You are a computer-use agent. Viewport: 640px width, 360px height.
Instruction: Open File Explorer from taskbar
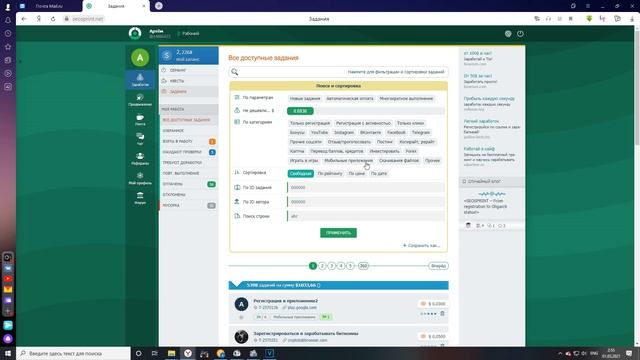click(171, 353)
